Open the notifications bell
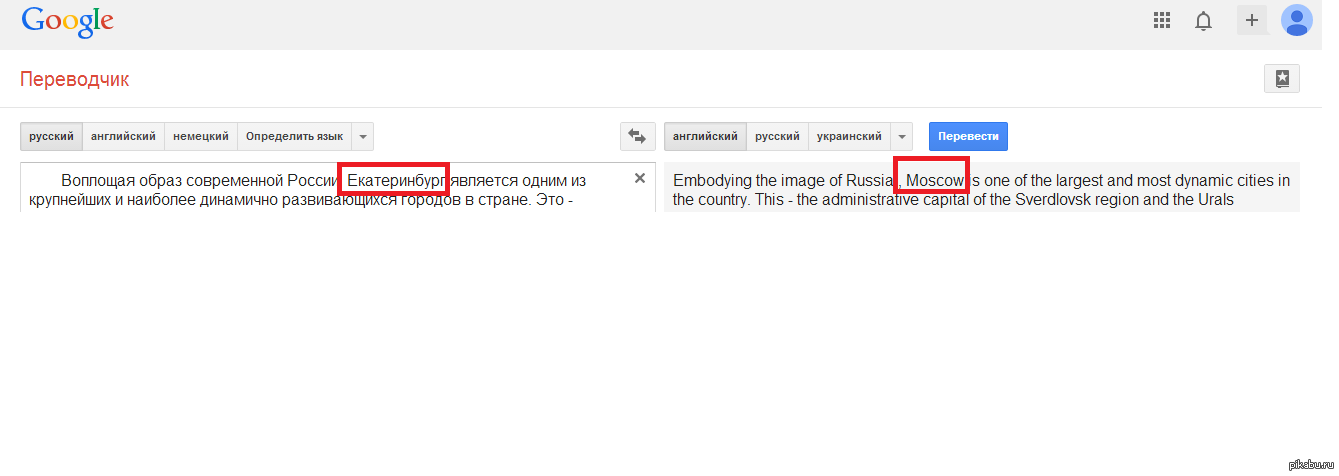1339x476 pixels. [1204, 20]
